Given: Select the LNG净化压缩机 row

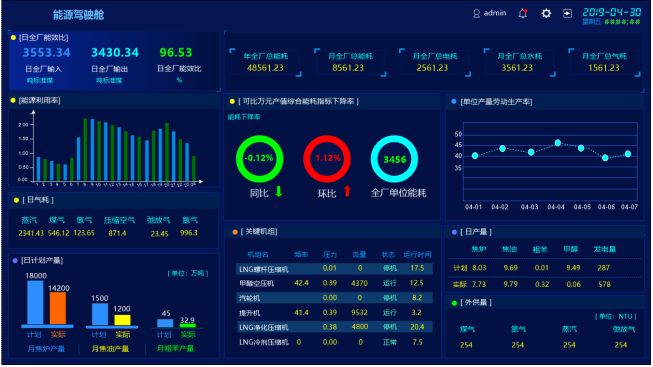Looking at the screenshot, I should pyautogui.click(x=334, y=327).
